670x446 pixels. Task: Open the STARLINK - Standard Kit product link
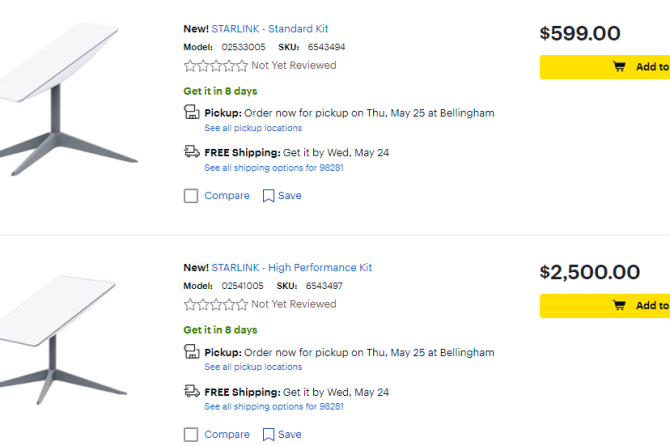point(269,29)
